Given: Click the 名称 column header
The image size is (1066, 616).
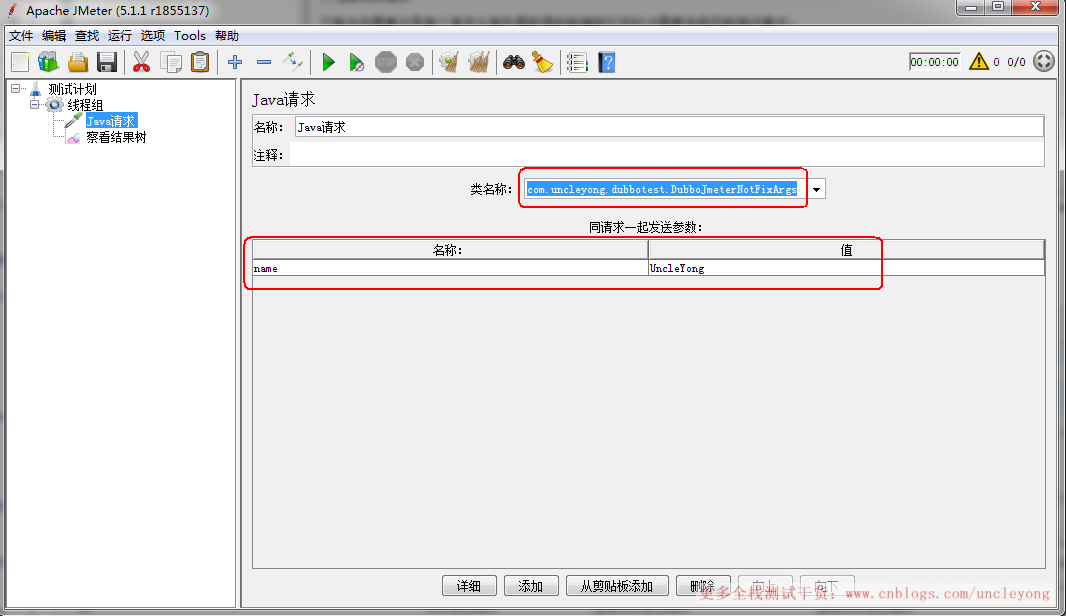Looking at the screenshot, I should (x=450, y=250).
